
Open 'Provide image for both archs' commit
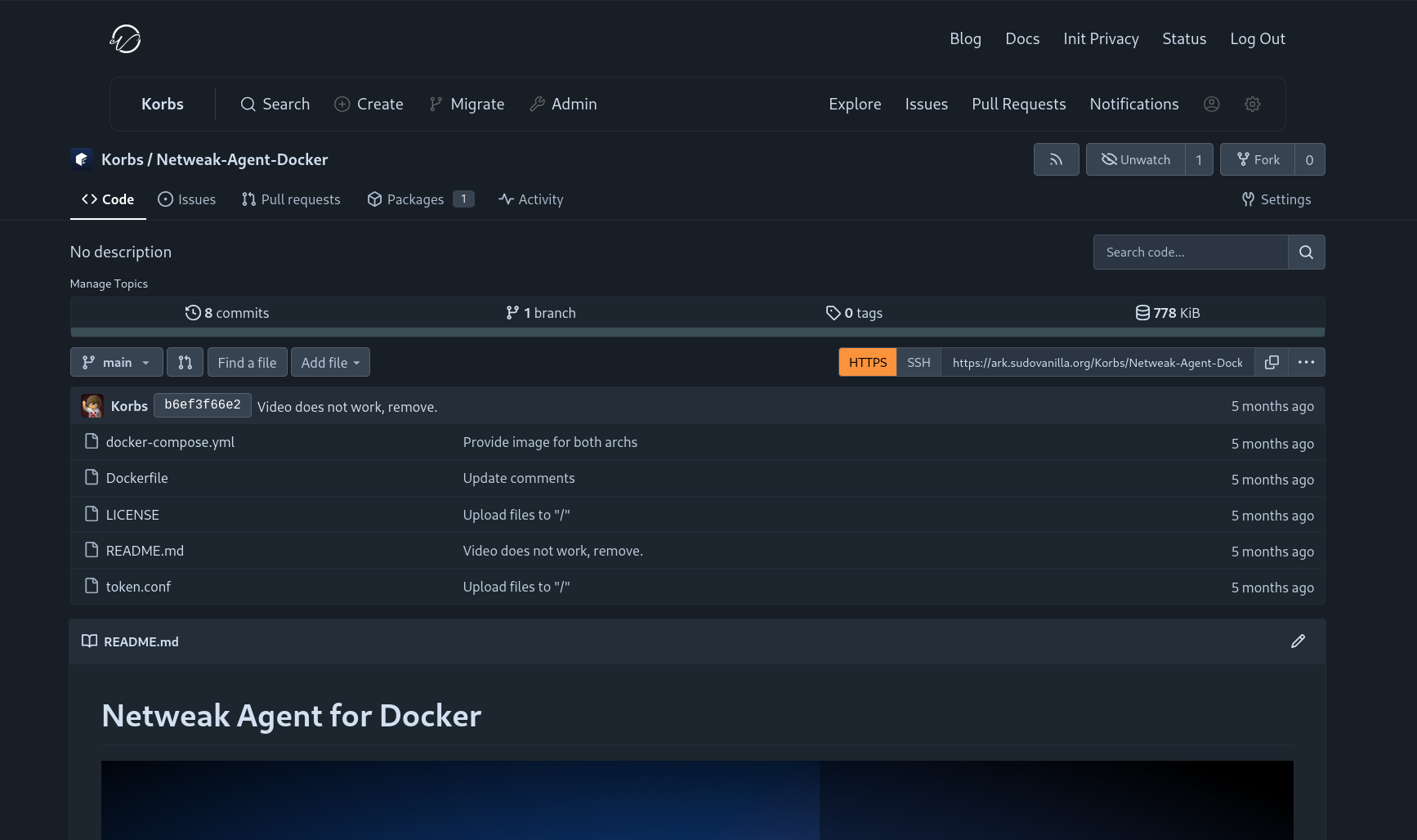point(550,442)
